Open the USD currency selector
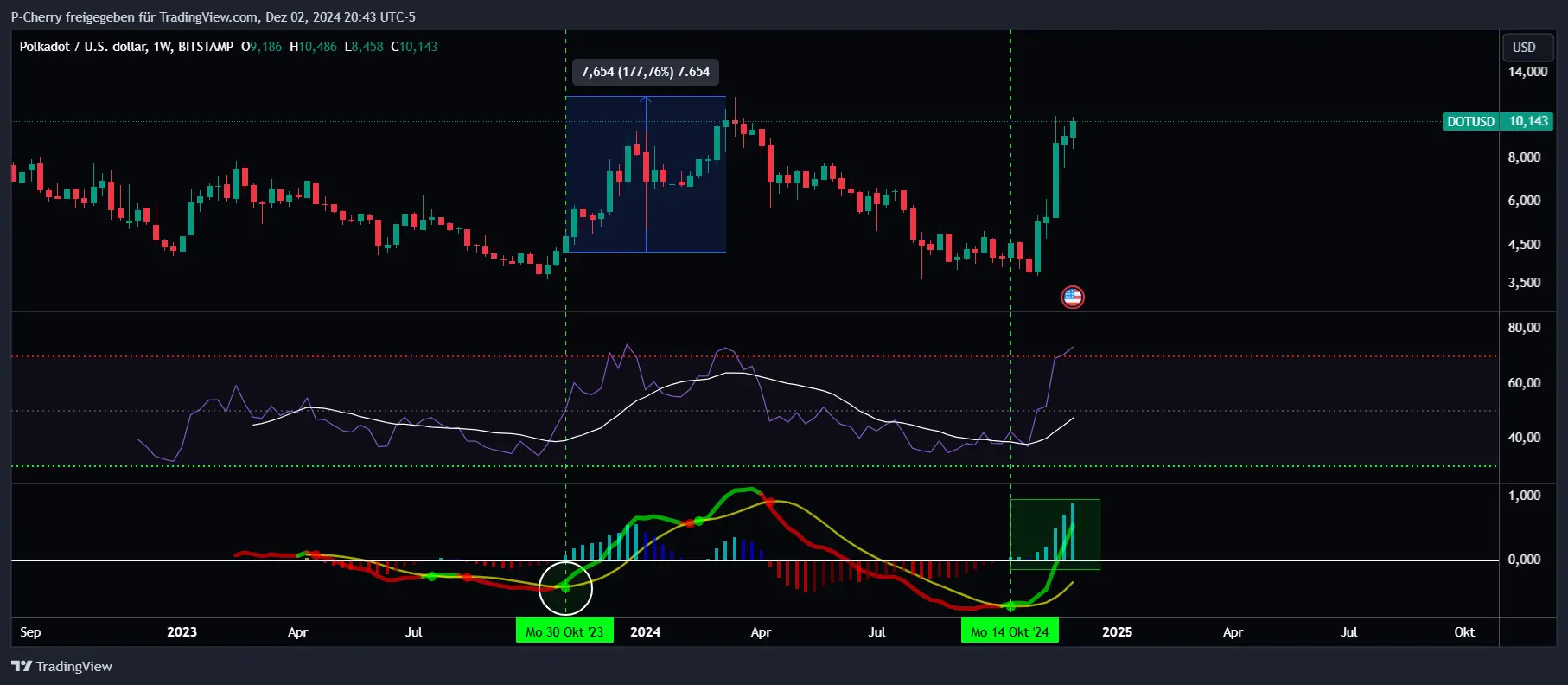 click(x=1527, y=48)
